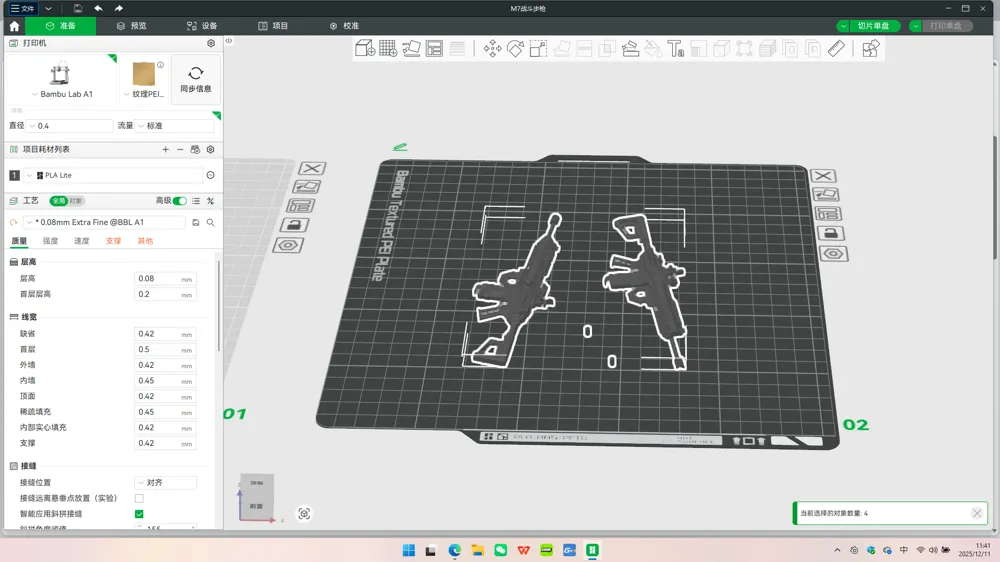Image resolution: width=1000 pixels, height=562 pixels.
Task: Select the Scale tool icon
Action: tap(538, 48)
